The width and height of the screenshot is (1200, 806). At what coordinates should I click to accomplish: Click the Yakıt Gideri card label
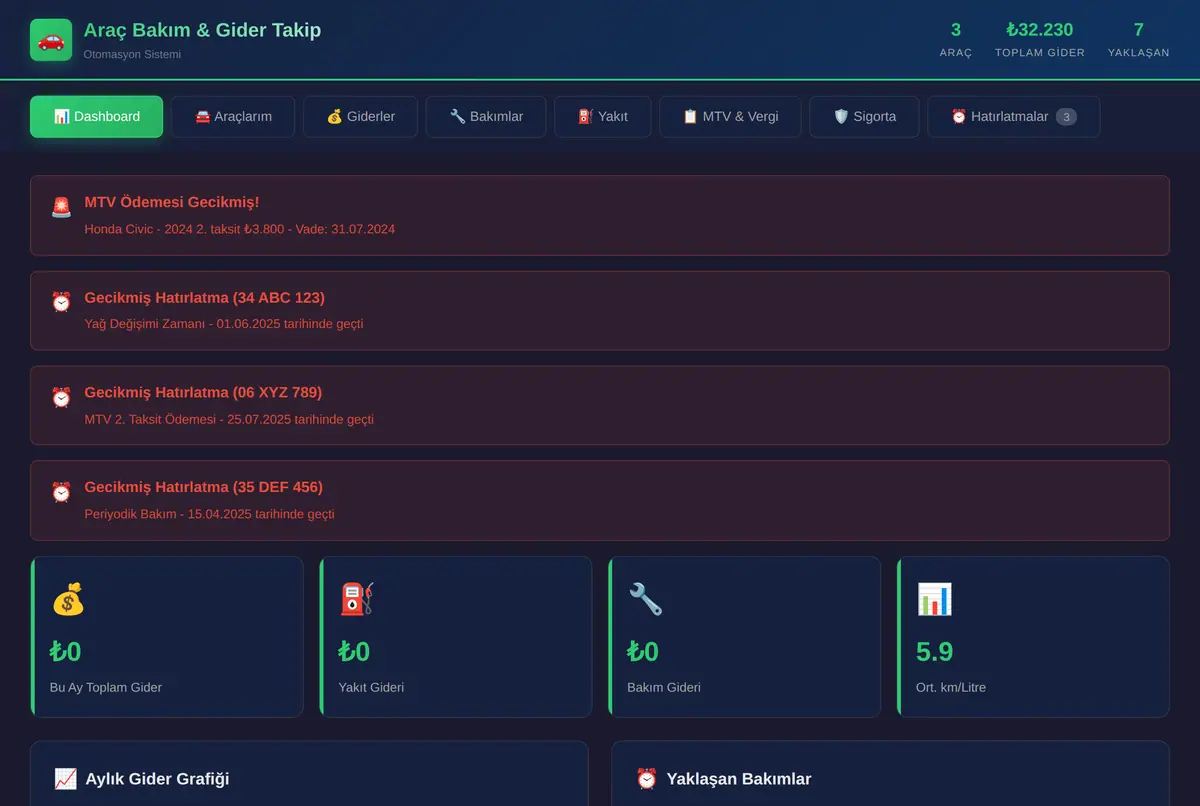[x=371, y=687]
